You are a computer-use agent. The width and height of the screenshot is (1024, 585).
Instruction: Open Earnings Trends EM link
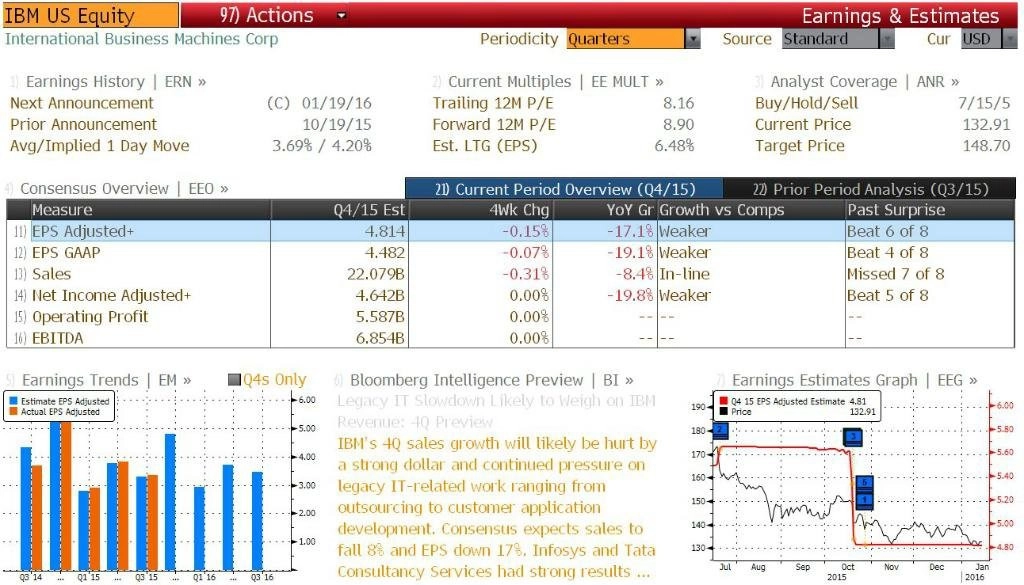point(106,380)
